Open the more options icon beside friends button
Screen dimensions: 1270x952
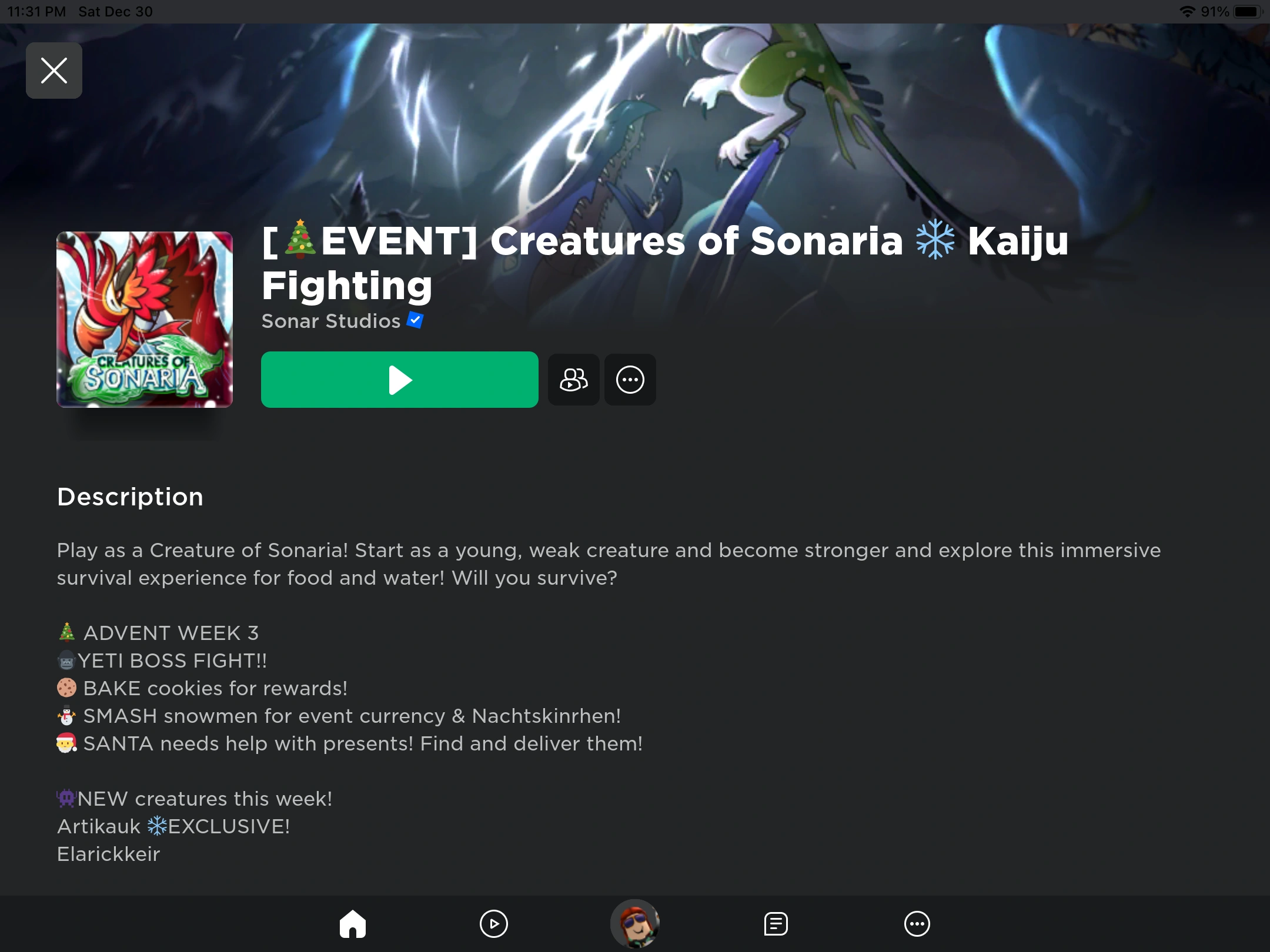tap(630, 380)
